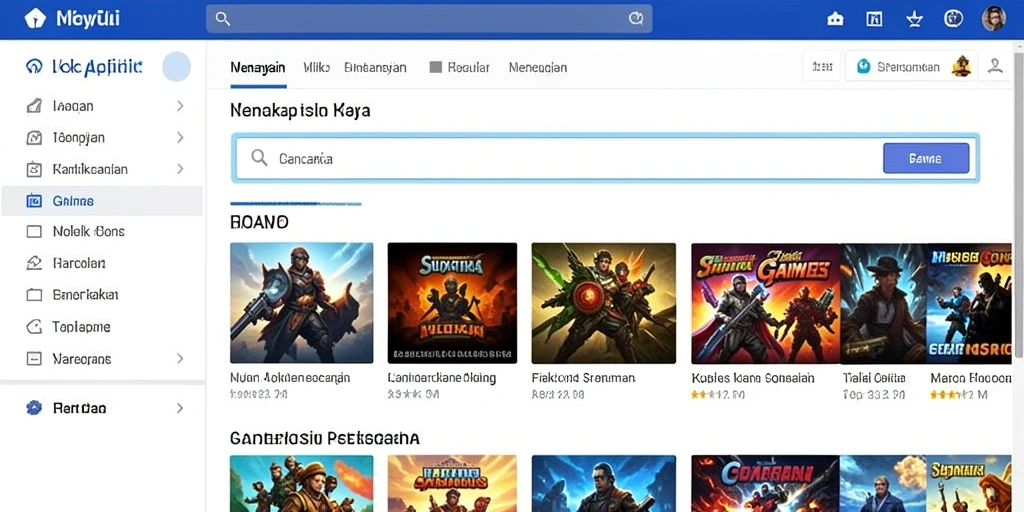The width and height of the screenshot is (1024, 512).
Task: Click the circular globe icon in the header
Action: (953, 18)
